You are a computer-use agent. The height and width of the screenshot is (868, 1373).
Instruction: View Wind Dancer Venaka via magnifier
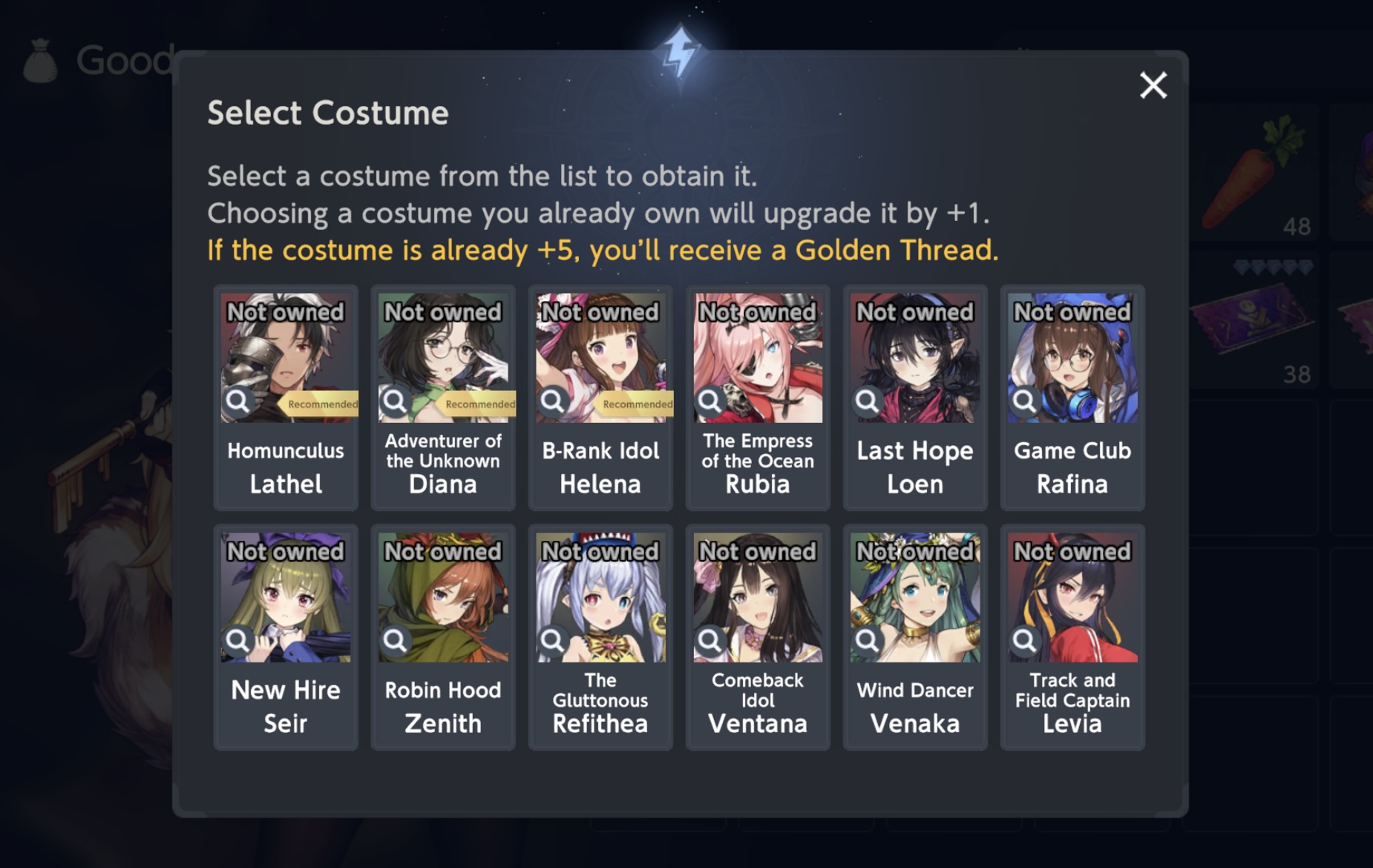(868, 640)
